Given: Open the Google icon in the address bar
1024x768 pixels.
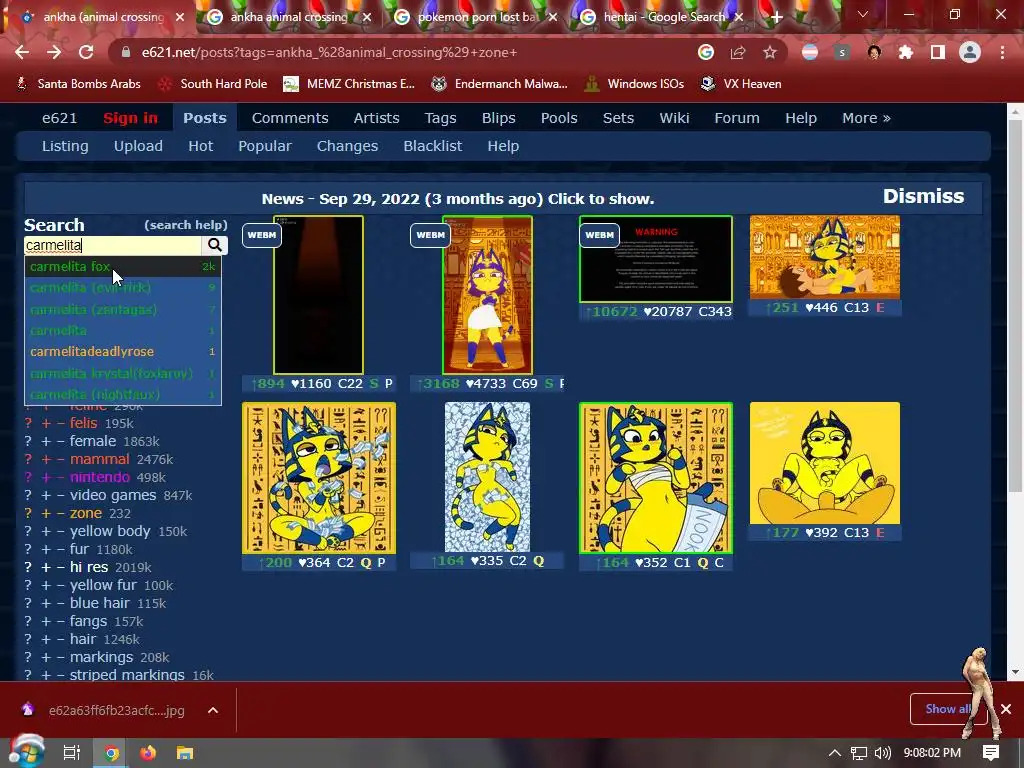Looking at the screenshot, I should pos(705,52).
